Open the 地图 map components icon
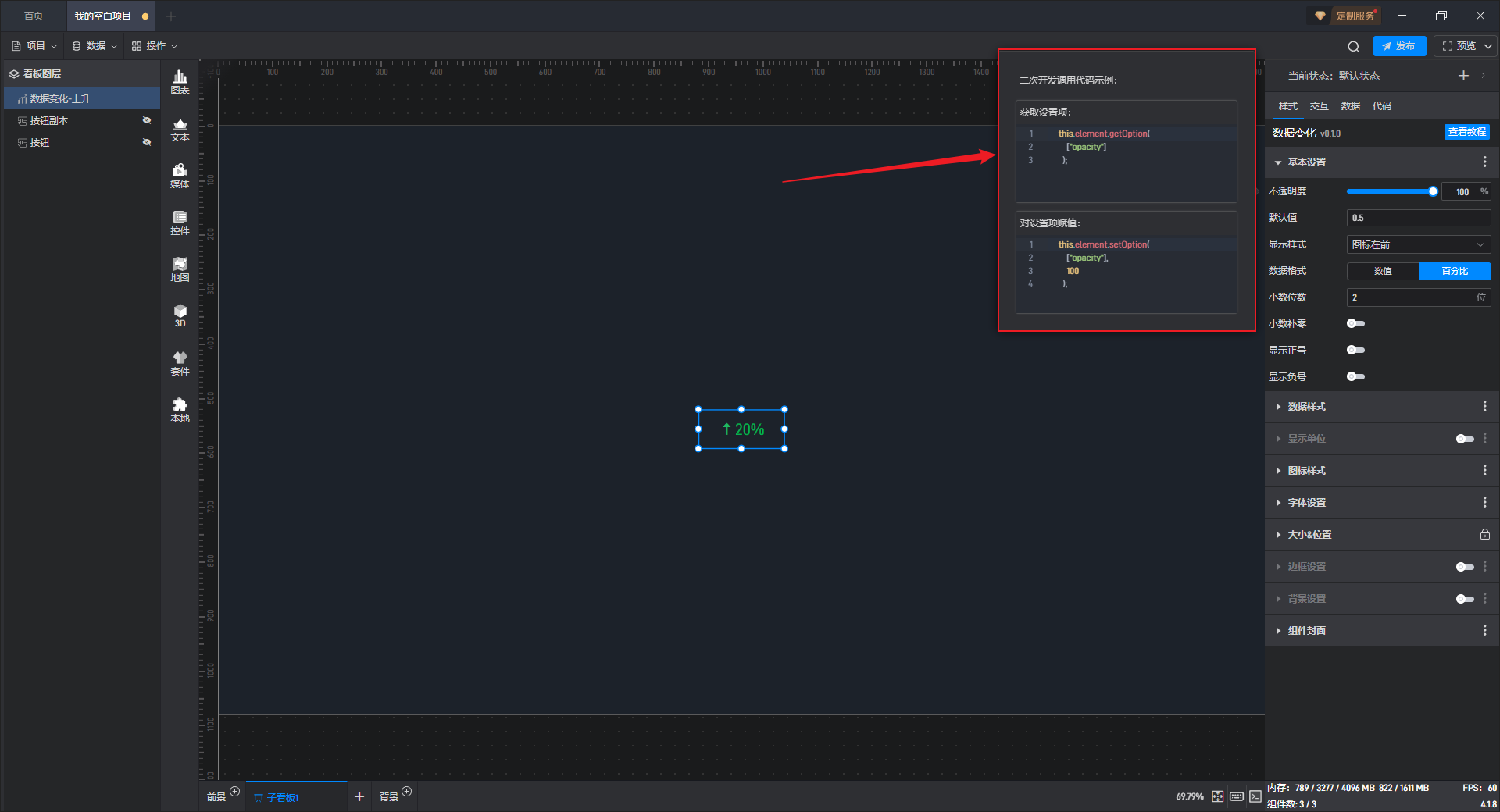Image resolution: width=1500 pixels, height=812 pixels. [180, 269]
